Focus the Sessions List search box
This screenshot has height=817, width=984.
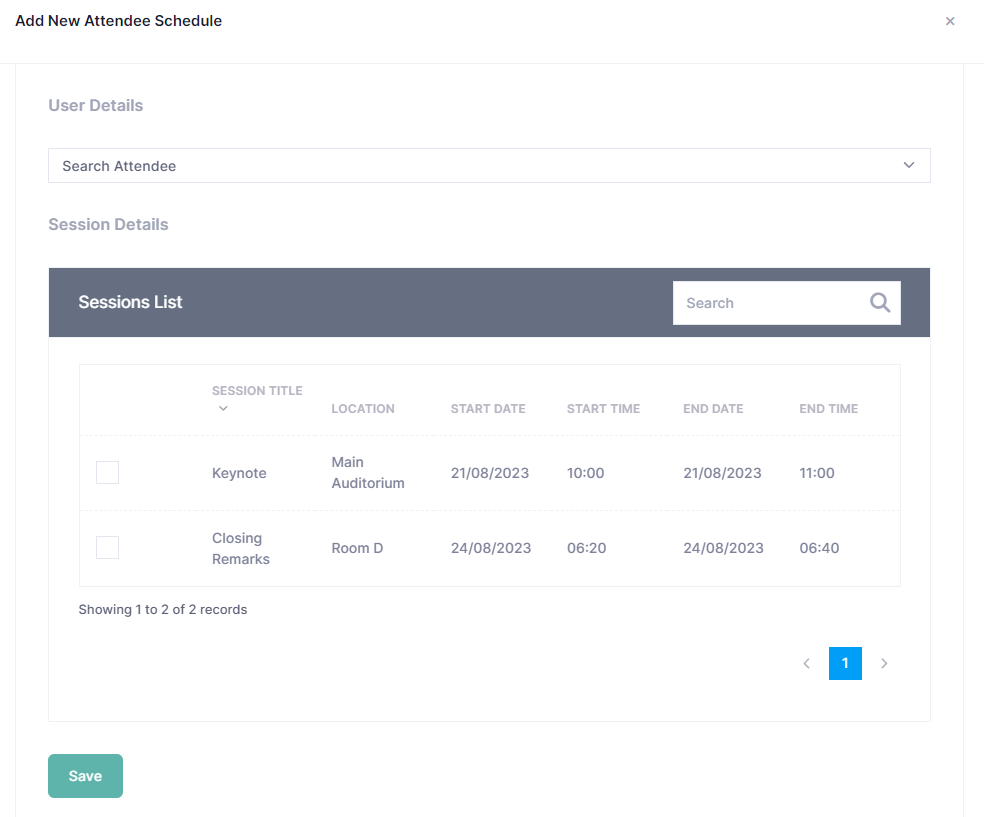click(765, 303)
